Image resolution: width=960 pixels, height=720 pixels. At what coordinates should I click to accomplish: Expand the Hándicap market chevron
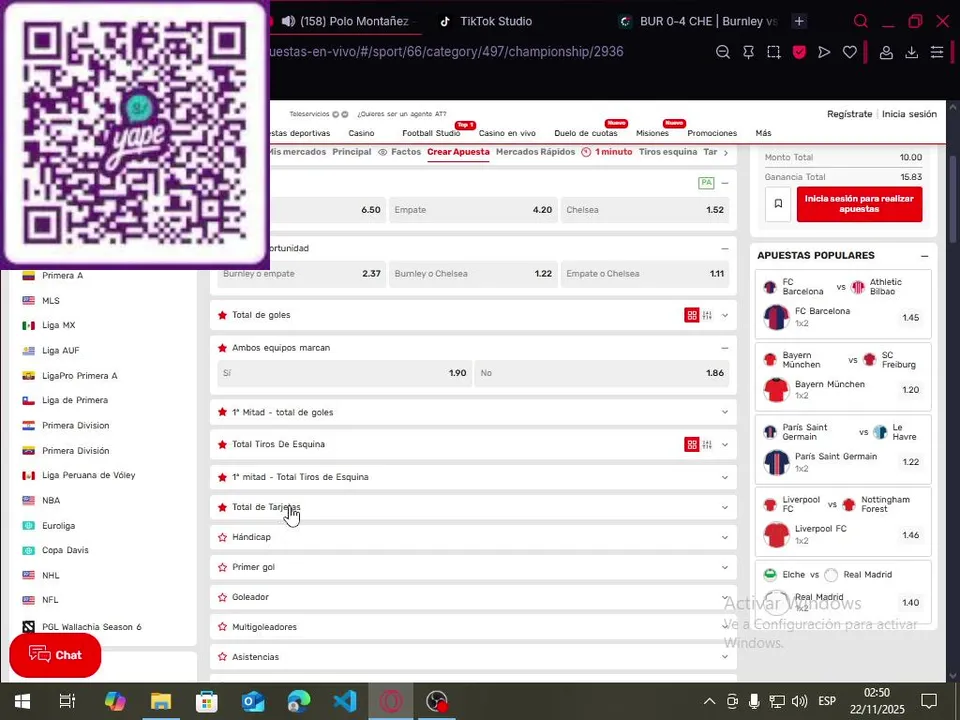tap(725, 537)
